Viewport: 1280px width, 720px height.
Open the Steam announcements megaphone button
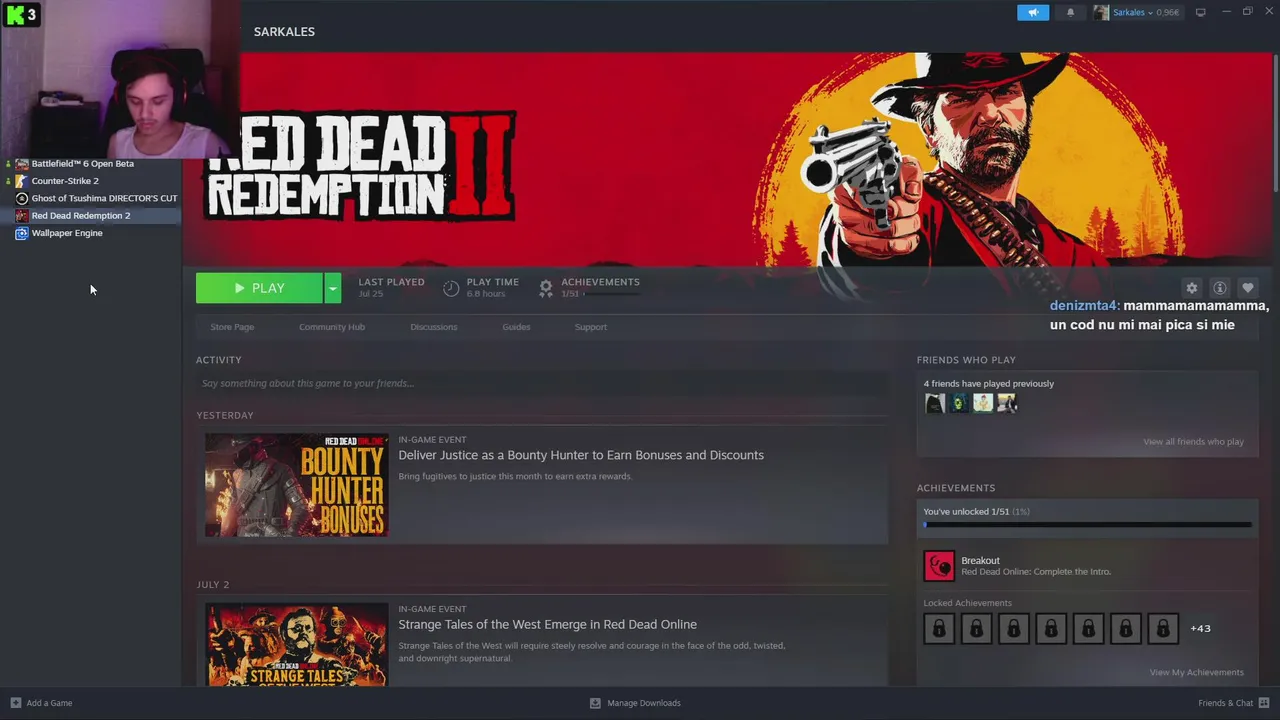(x=1033, y=12)
